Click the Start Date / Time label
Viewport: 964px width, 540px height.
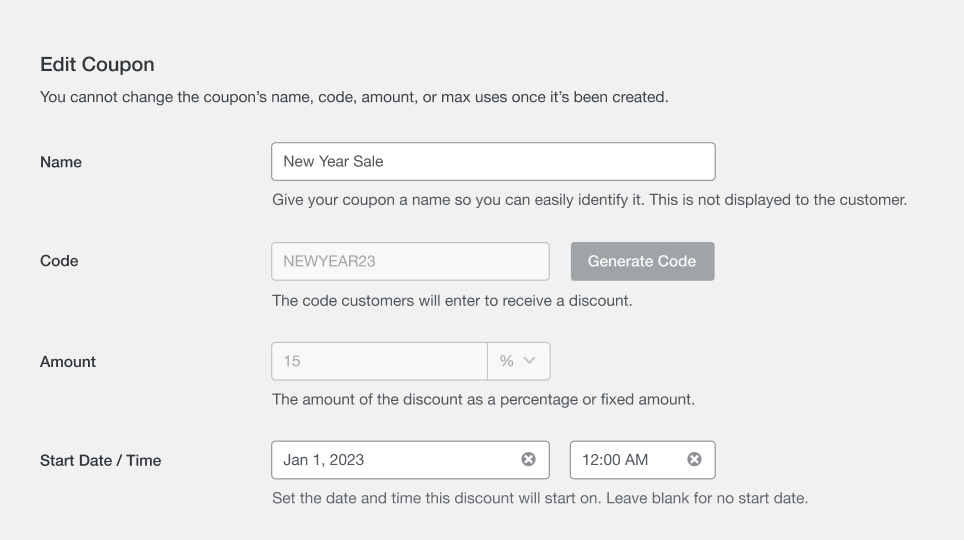(x=100, y=461)
